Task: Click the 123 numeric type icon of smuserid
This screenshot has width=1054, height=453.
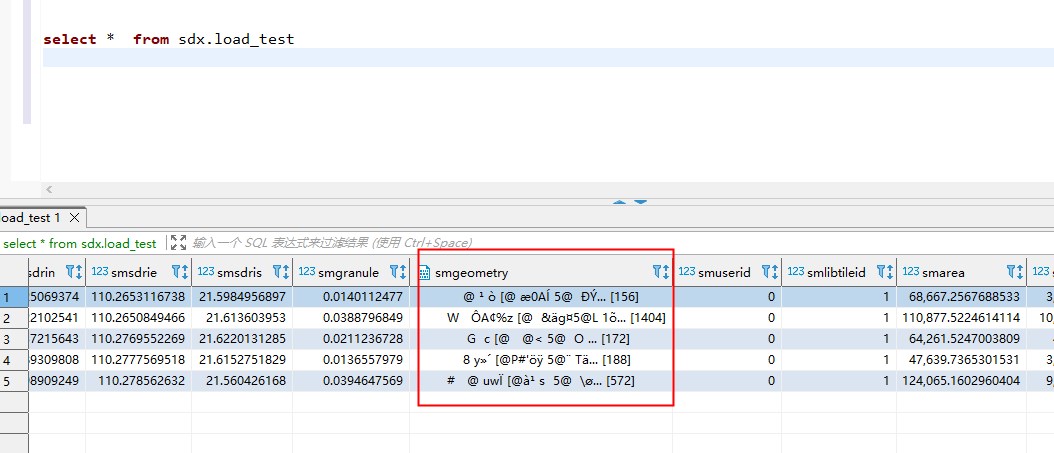Action: pos(687,272)
